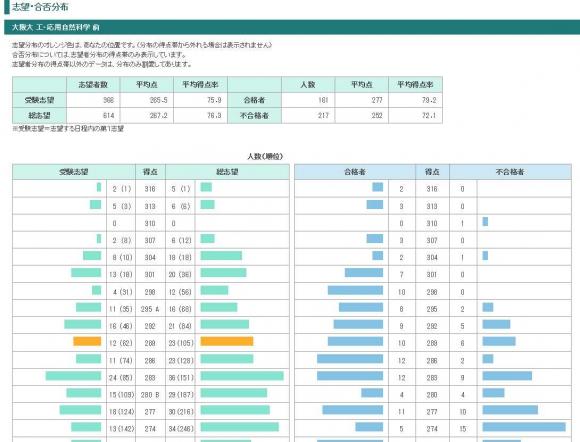Click the longest blue 不合格者 bar at score 274
This screenshot has width=580, height=442.
point(524,427)
